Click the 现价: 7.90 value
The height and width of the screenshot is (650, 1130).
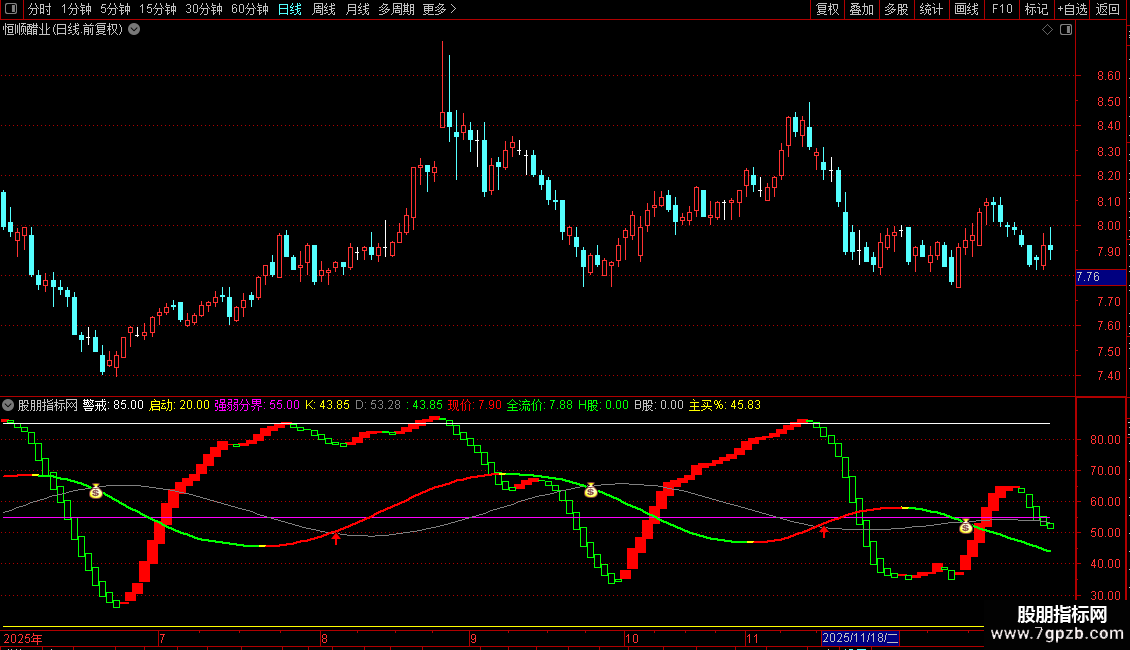pos(474,405)
